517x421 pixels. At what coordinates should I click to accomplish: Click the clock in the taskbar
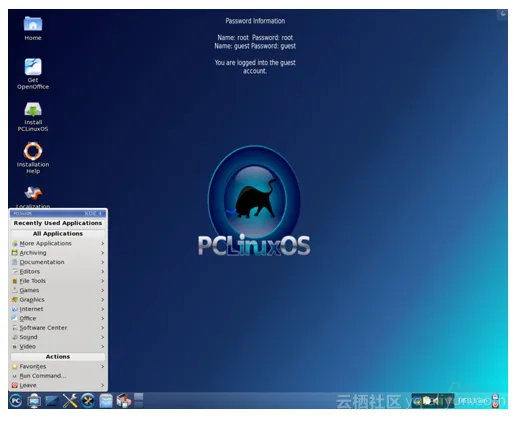pyautogui.click(x=473, y=401)
